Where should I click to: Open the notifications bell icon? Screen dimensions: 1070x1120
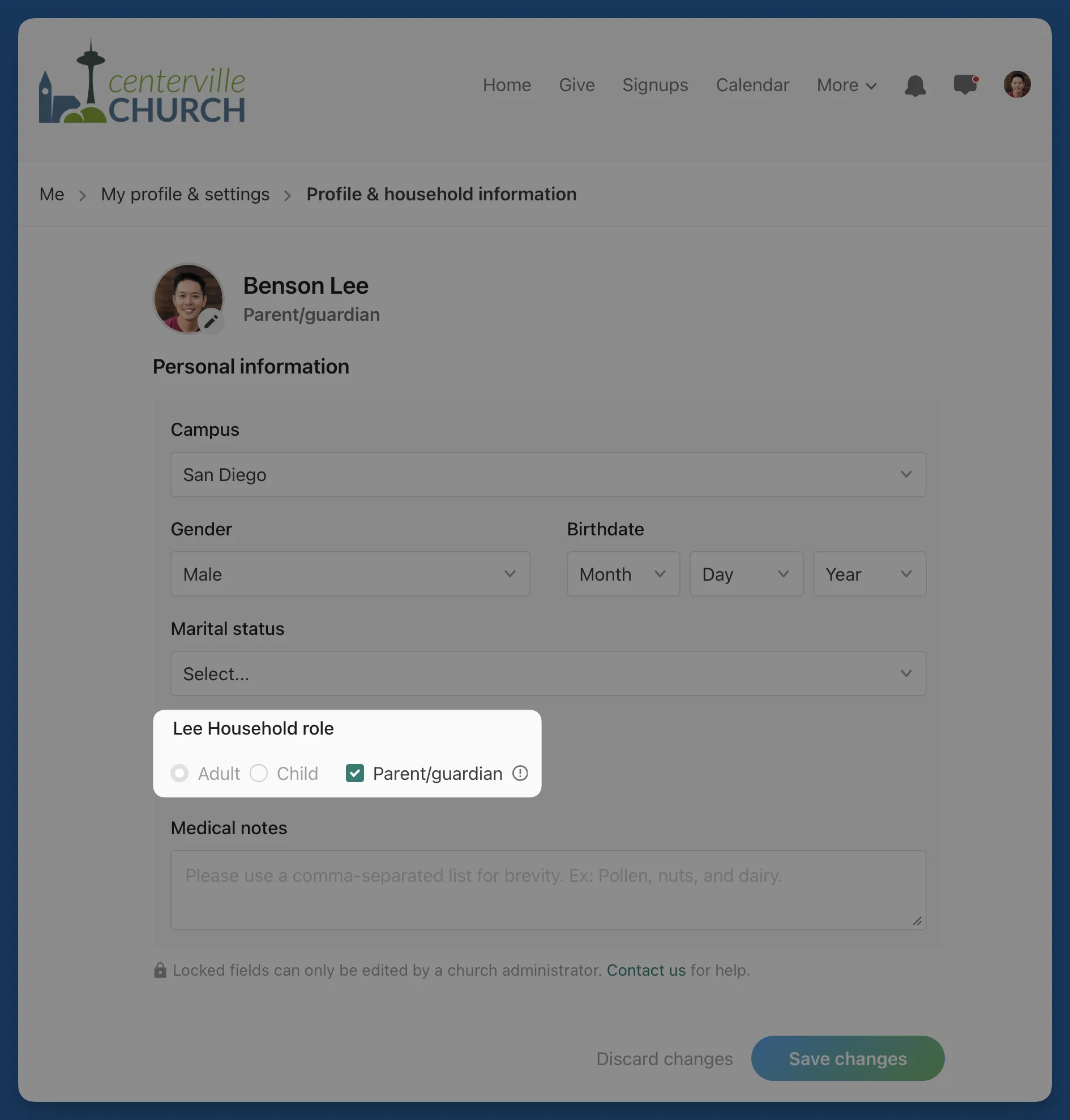coord(915,85)
